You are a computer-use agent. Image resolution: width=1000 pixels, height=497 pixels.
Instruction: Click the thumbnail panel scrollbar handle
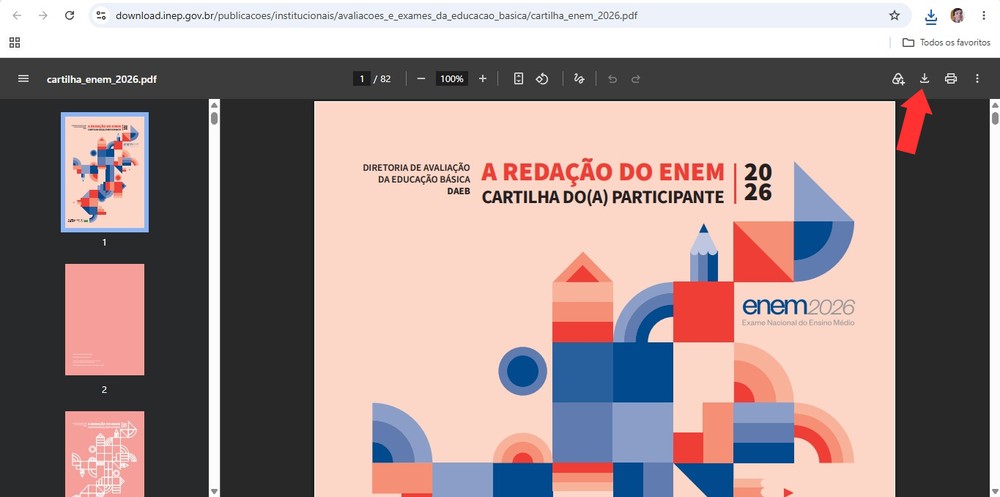tap(214, 118)
